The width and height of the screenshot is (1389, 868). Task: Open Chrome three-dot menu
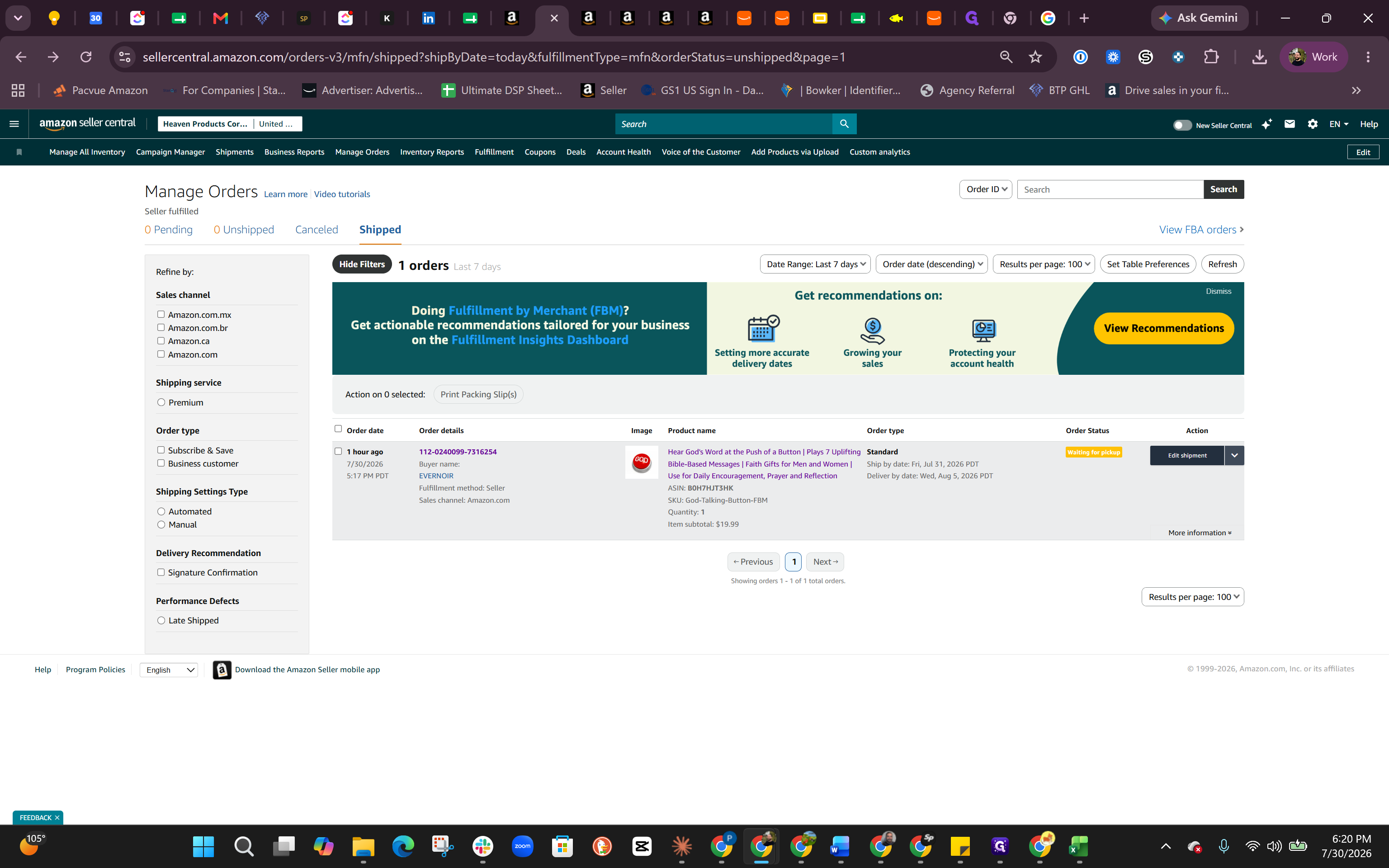click(1368, 57)
